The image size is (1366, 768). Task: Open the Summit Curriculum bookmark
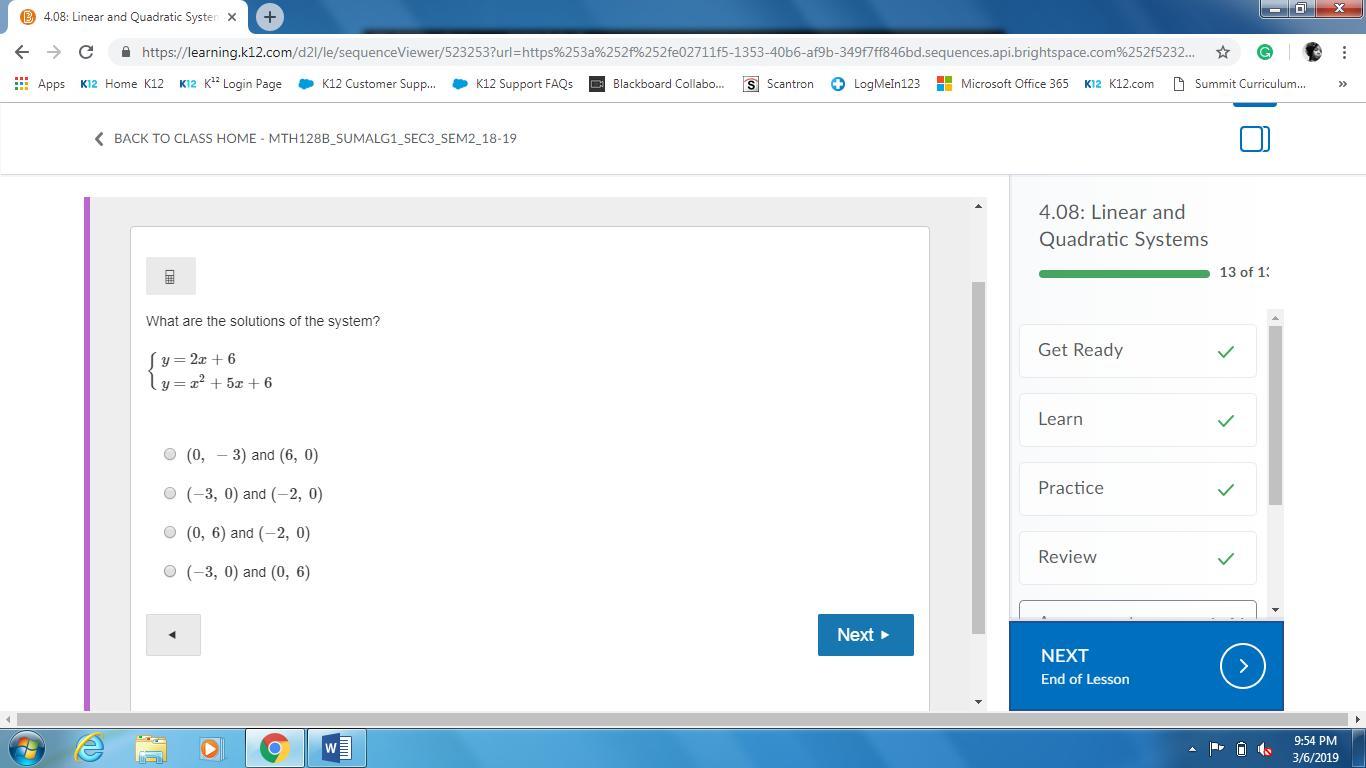[x=1239, y=84]
